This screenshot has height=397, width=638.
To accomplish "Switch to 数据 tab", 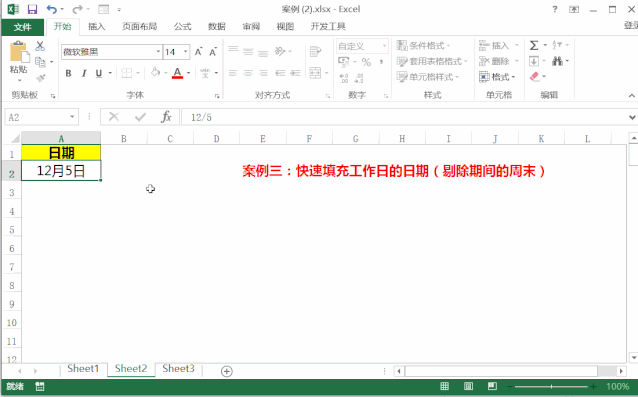I will click(216, 26).
